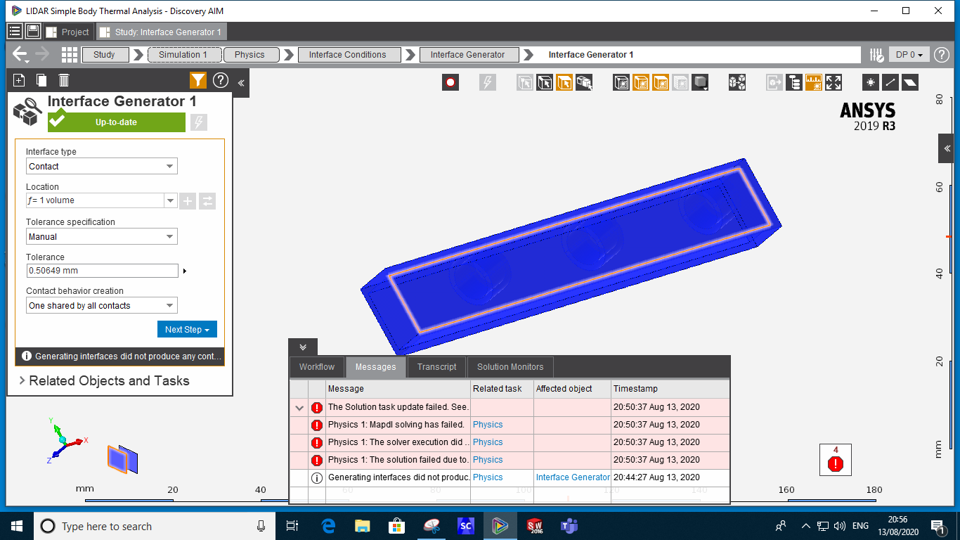Click the delete trash icon

tap(64, 80)
